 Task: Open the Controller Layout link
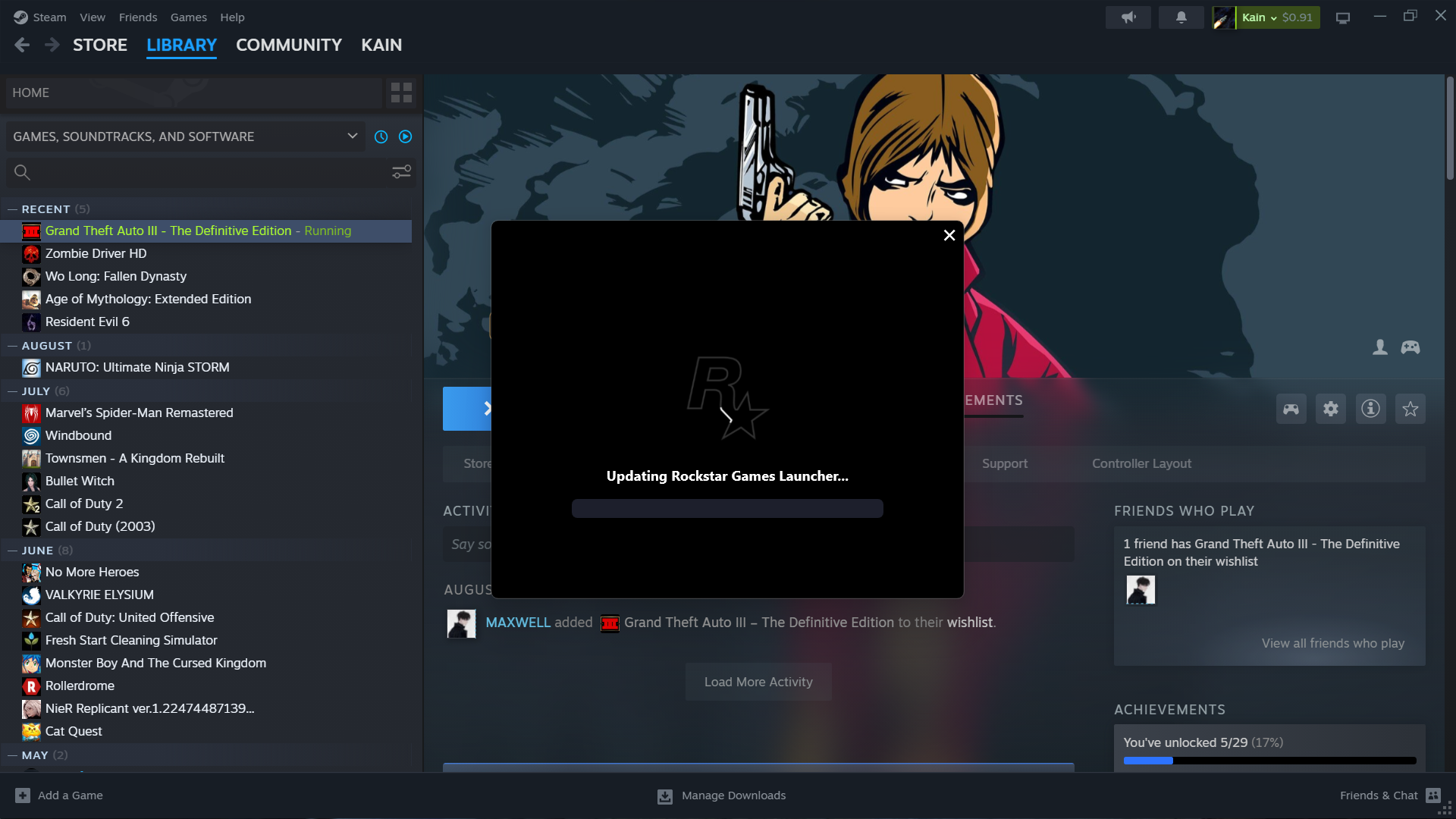pyautogui.click(x=1141, y=463)
